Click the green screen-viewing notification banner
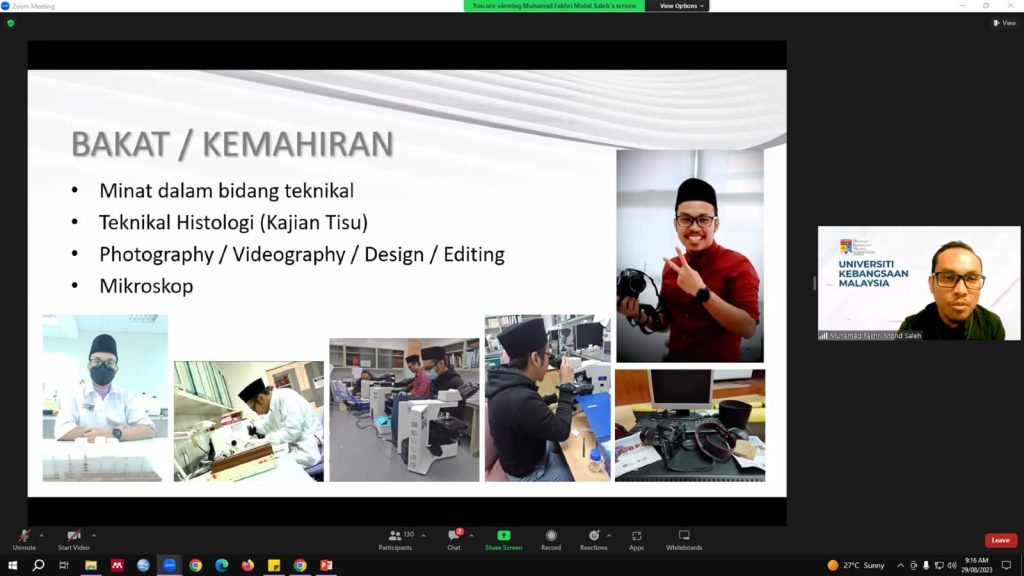Viewport: 1024px width, 576px height. point(554,6)
